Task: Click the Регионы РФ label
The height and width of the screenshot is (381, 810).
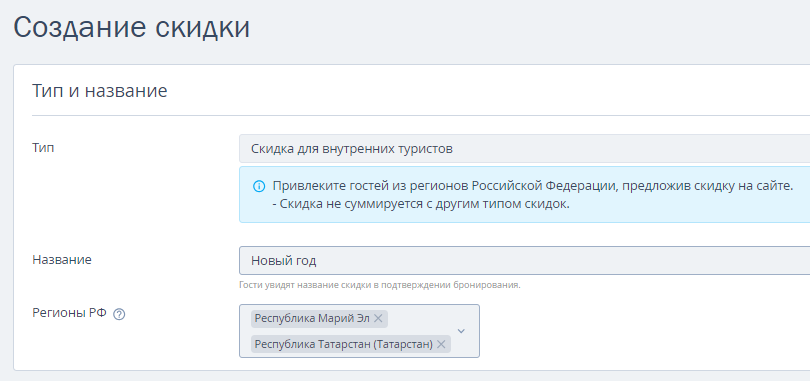Action: (x=69, y=313)
